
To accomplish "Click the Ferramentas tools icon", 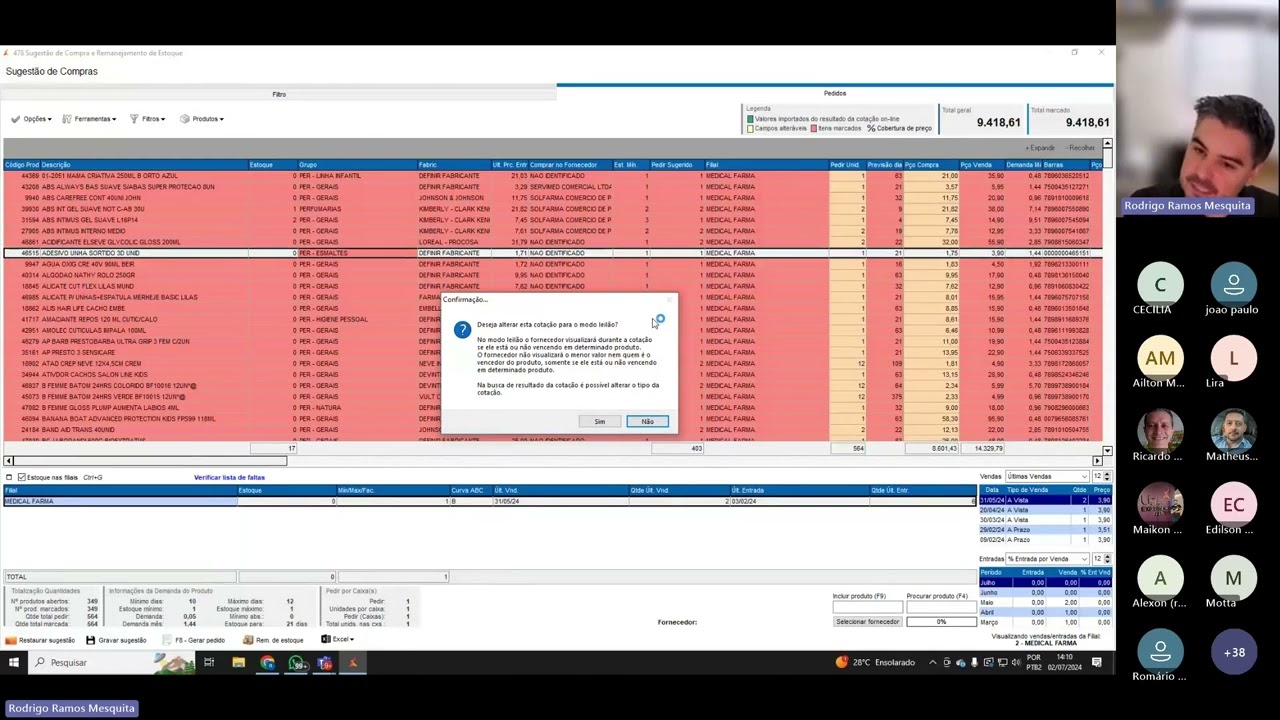I will pos(67,119).
